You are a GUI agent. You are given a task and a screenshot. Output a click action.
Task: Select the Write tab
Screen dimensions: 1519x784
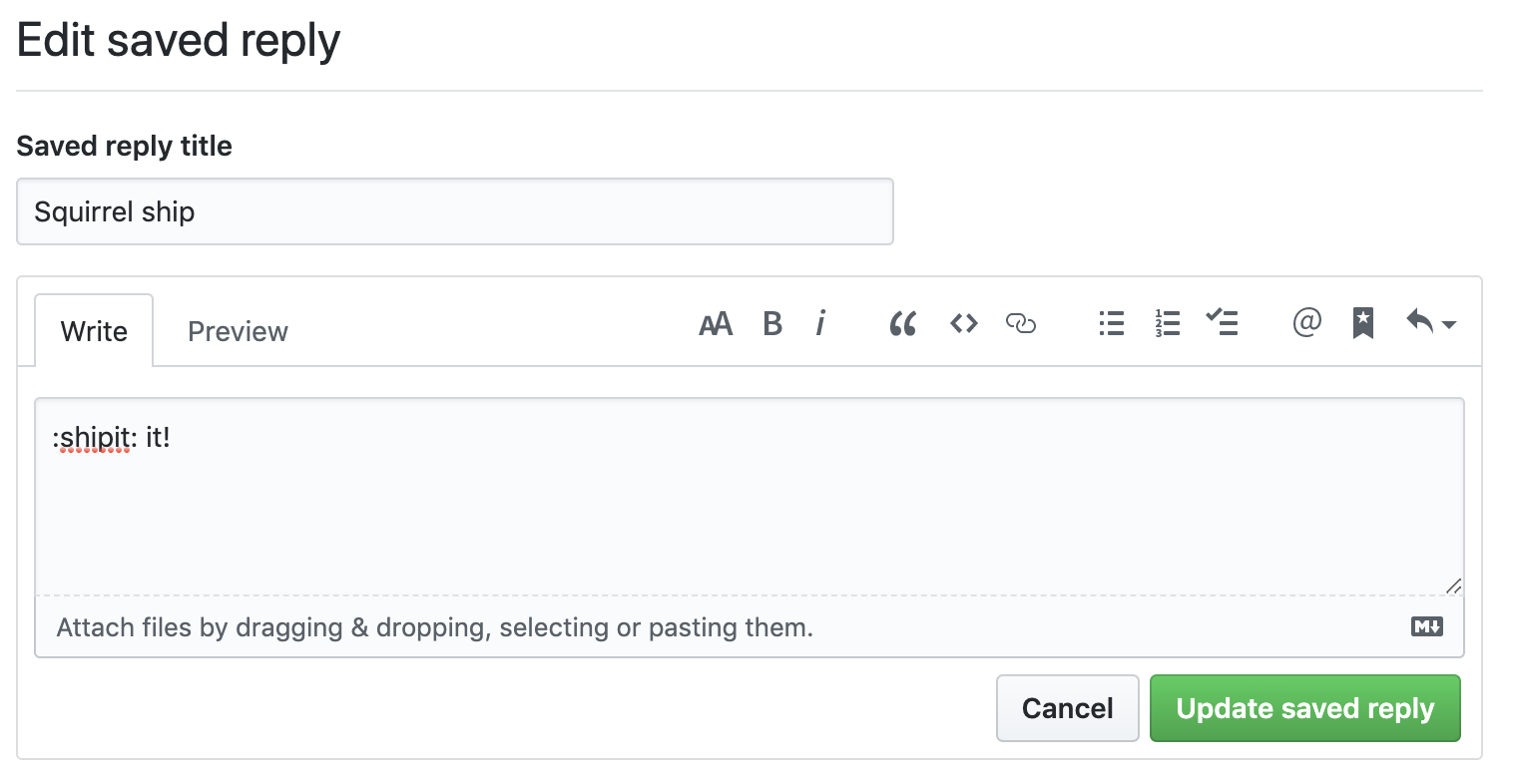click(x=94, y=331)
